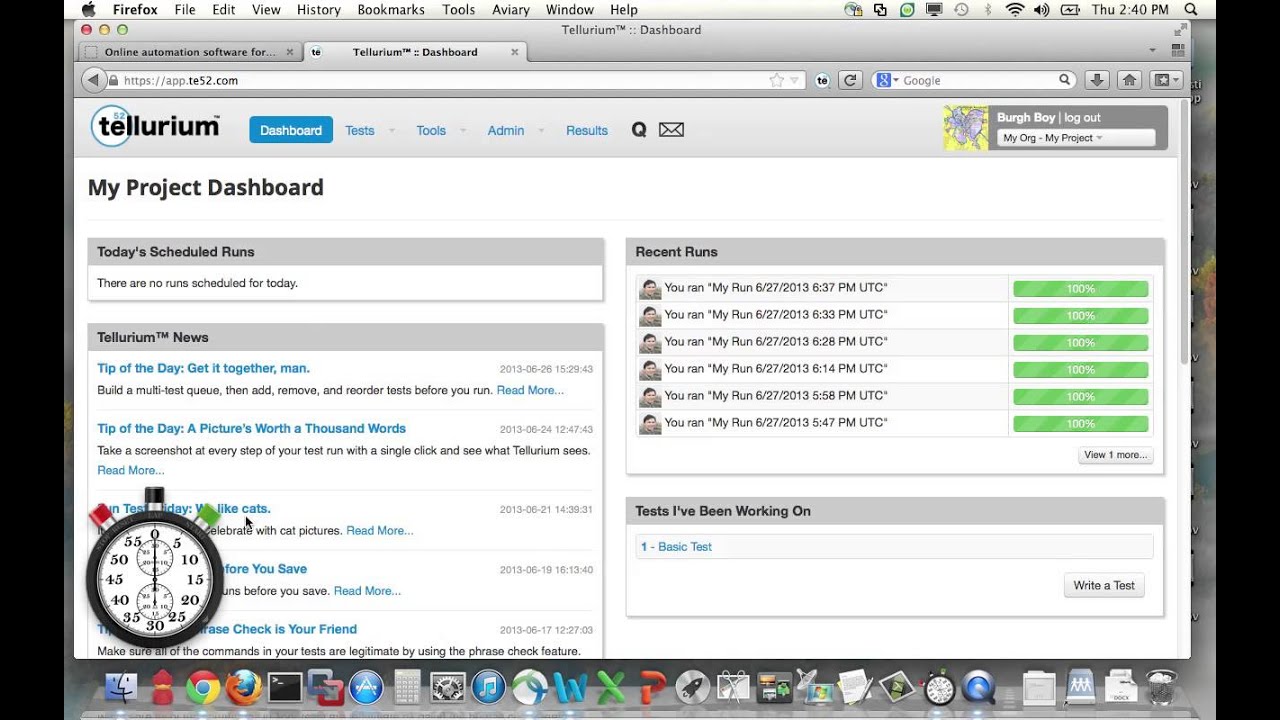Open the Firefox downloads arrow button
Viewport: 1280px width, 720px height.
point(1097,80)
